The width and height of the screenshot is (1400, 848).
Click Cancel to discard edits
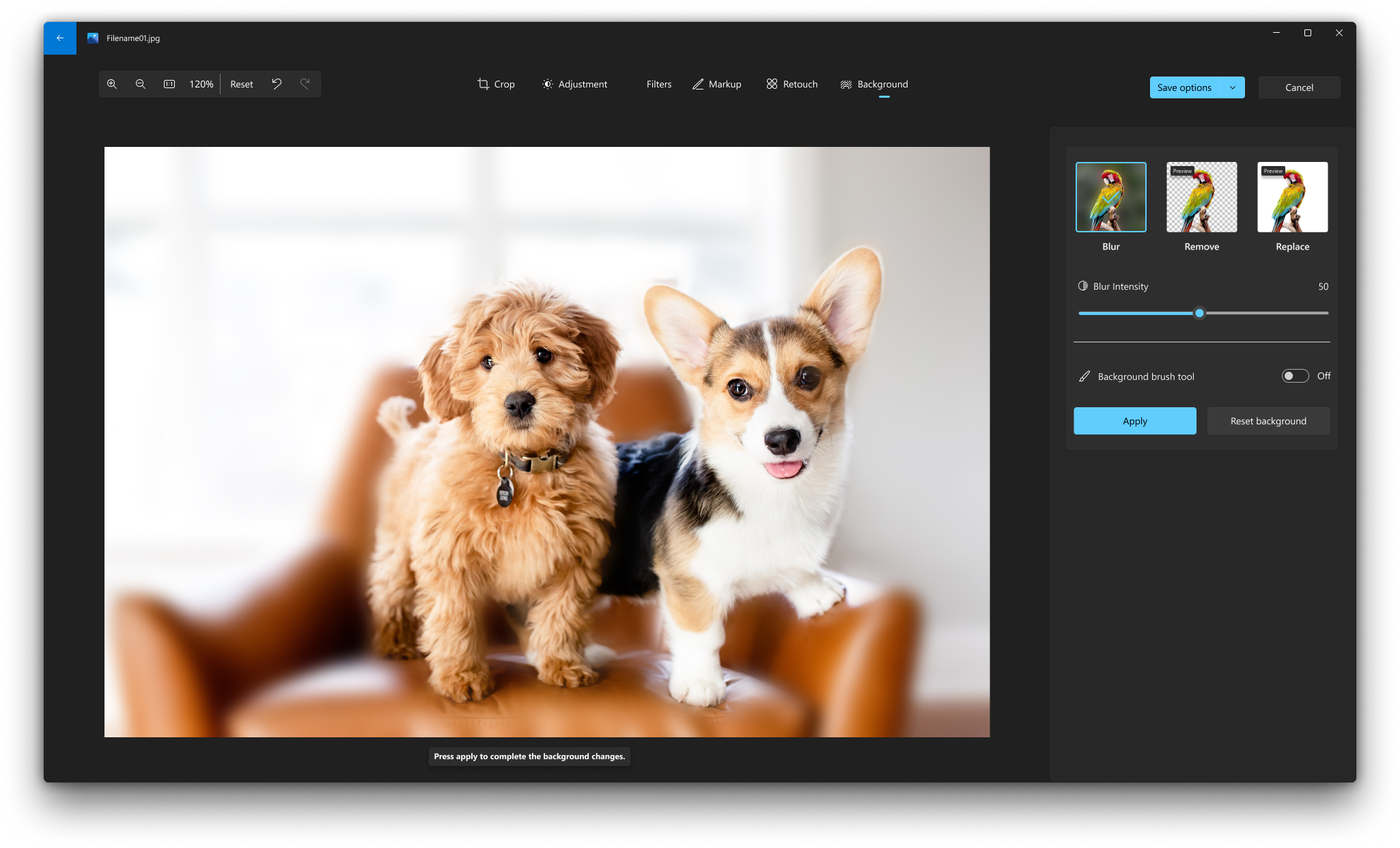(1298, 87)
